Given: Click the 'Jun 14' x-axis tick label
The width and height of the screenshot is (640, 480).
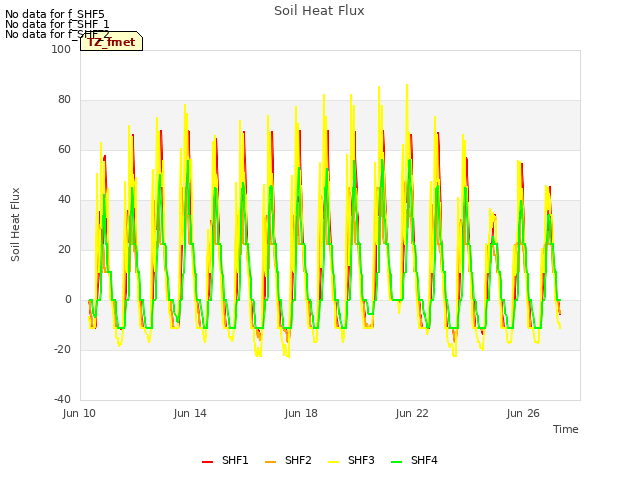Looking at the screenshot, I should [x=190, y=413].
